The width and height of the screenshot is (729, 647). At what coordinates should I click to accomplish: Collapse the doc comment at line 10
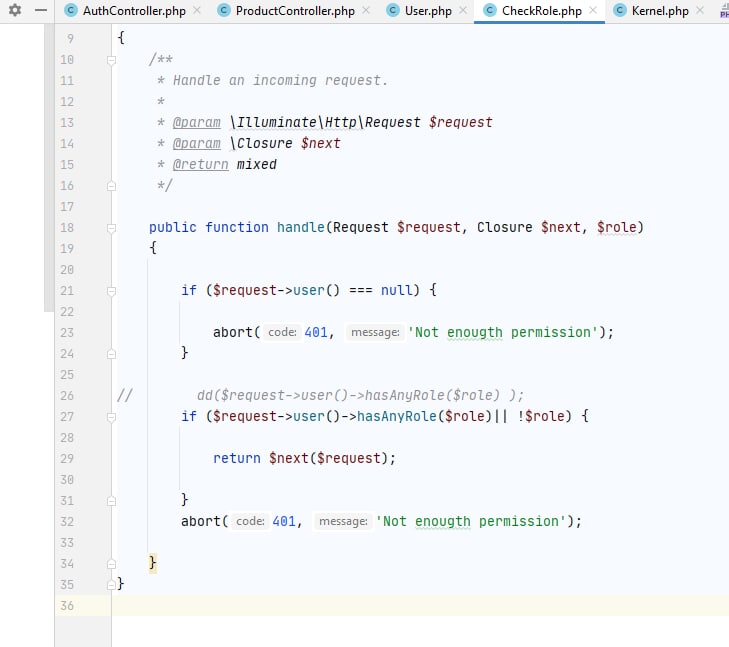point(111,60)
